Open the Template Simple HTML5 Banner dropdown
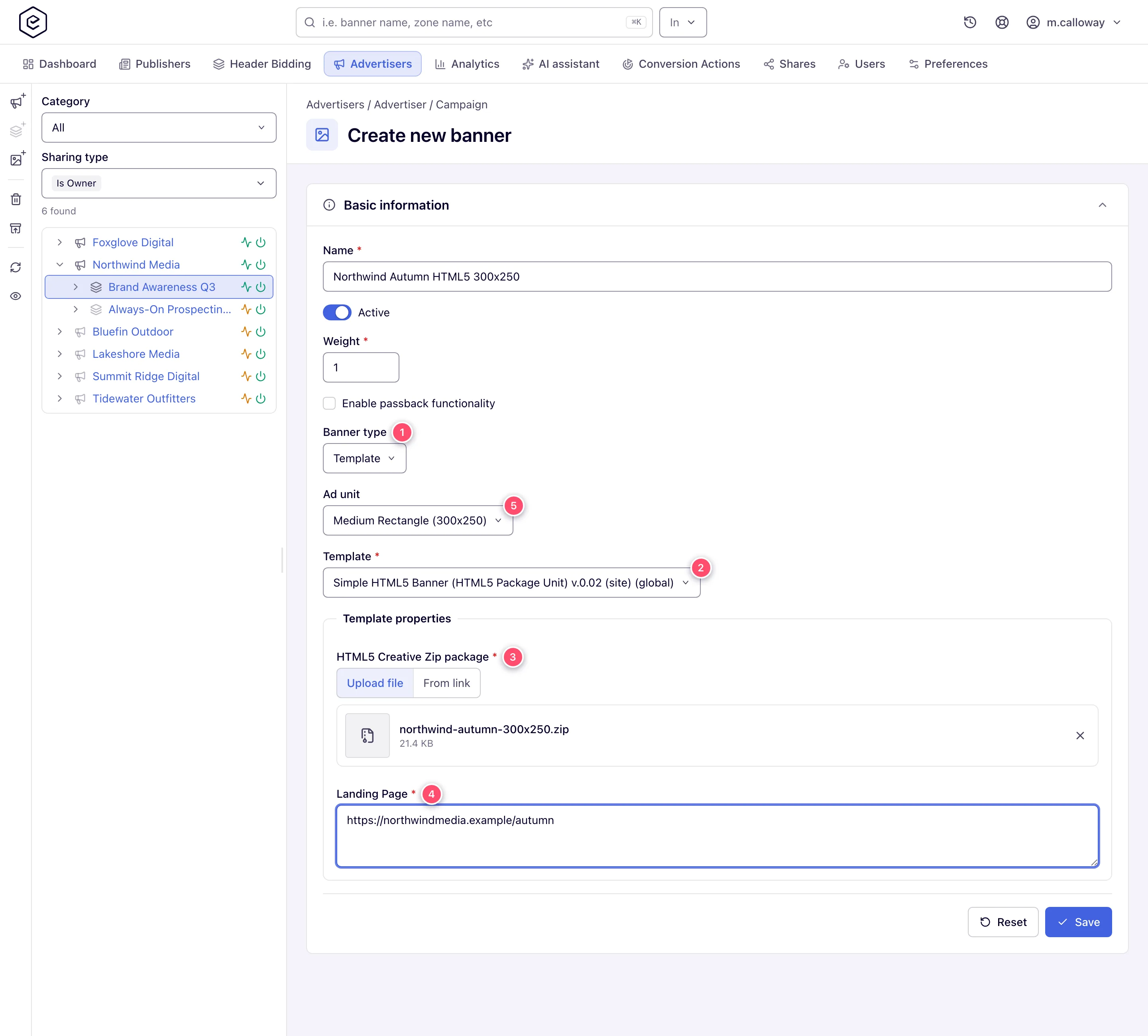The height and width of the screenshot is (1036, 1148). pos(511,582)
